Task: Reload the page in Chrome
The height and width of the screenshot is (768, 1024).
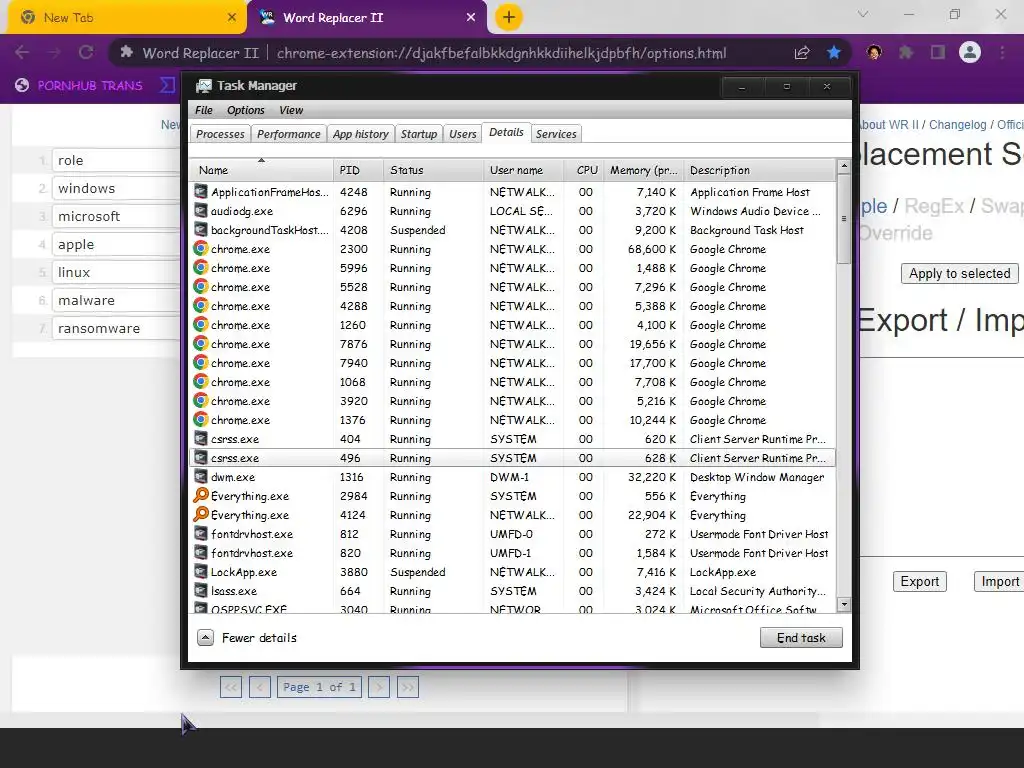Action: 86,52
